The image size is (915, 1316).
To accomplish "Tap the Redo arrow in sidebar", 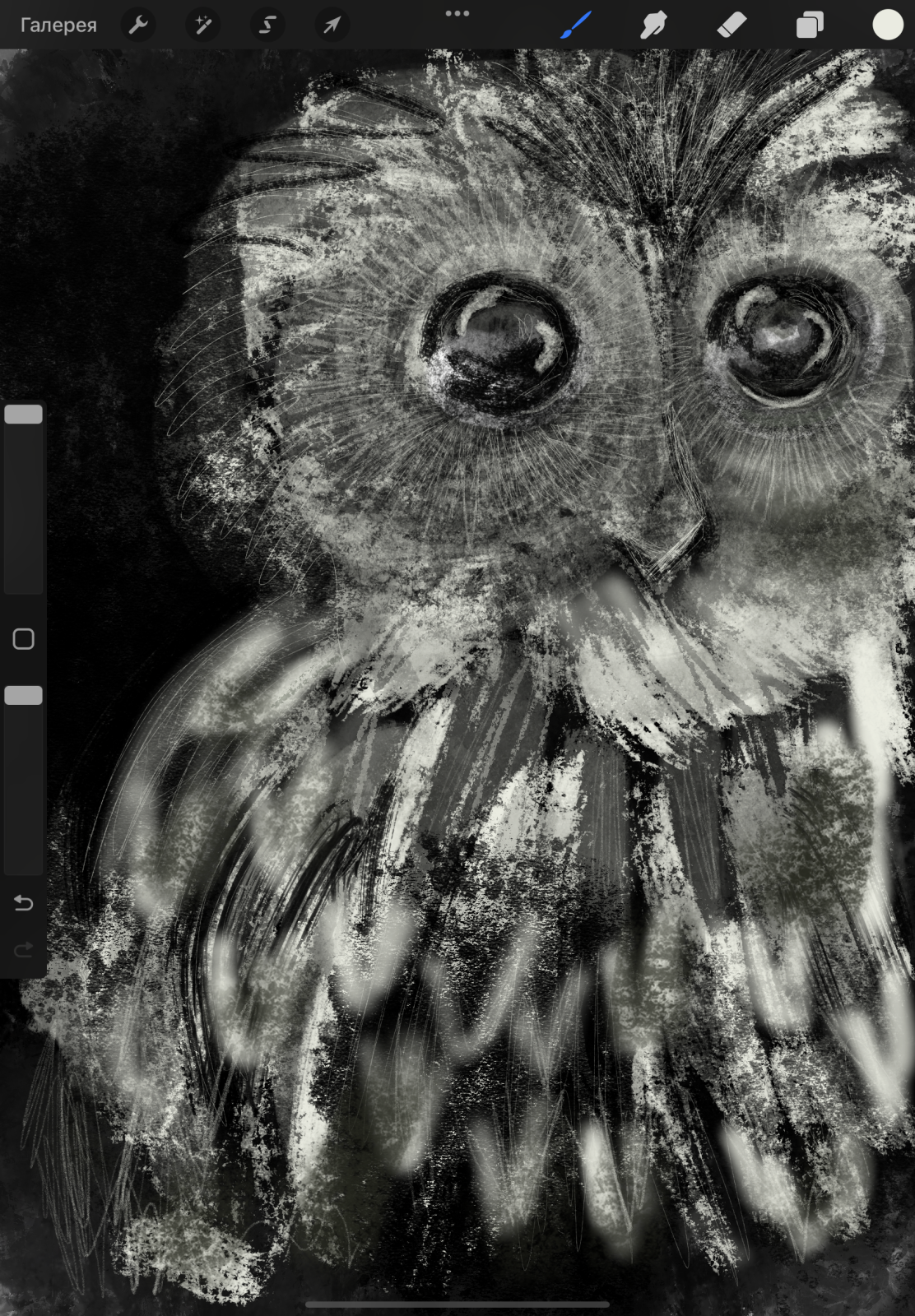I will [23, 951].
